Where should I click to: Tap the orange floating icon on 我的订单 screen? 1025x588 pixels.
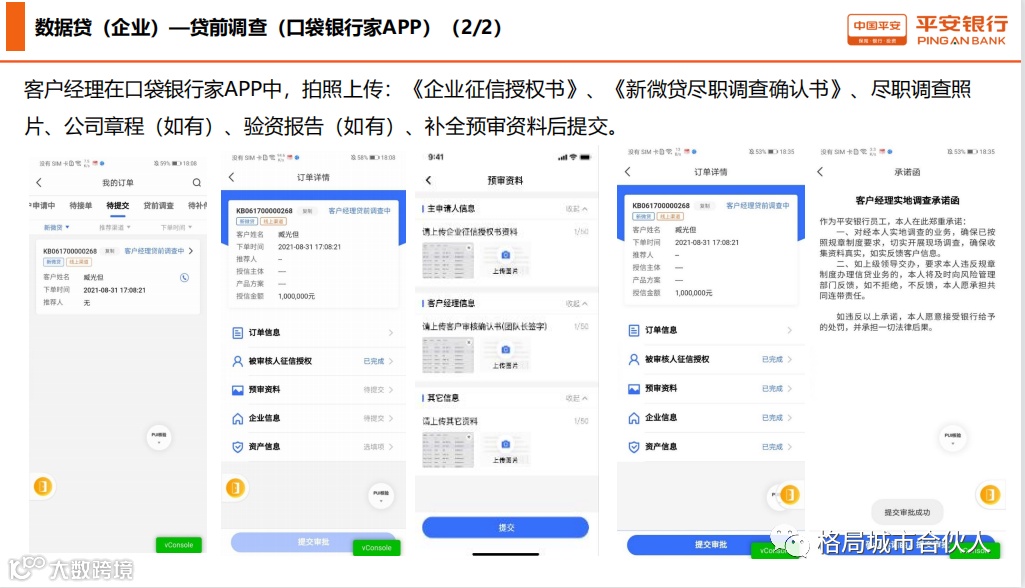43,486
